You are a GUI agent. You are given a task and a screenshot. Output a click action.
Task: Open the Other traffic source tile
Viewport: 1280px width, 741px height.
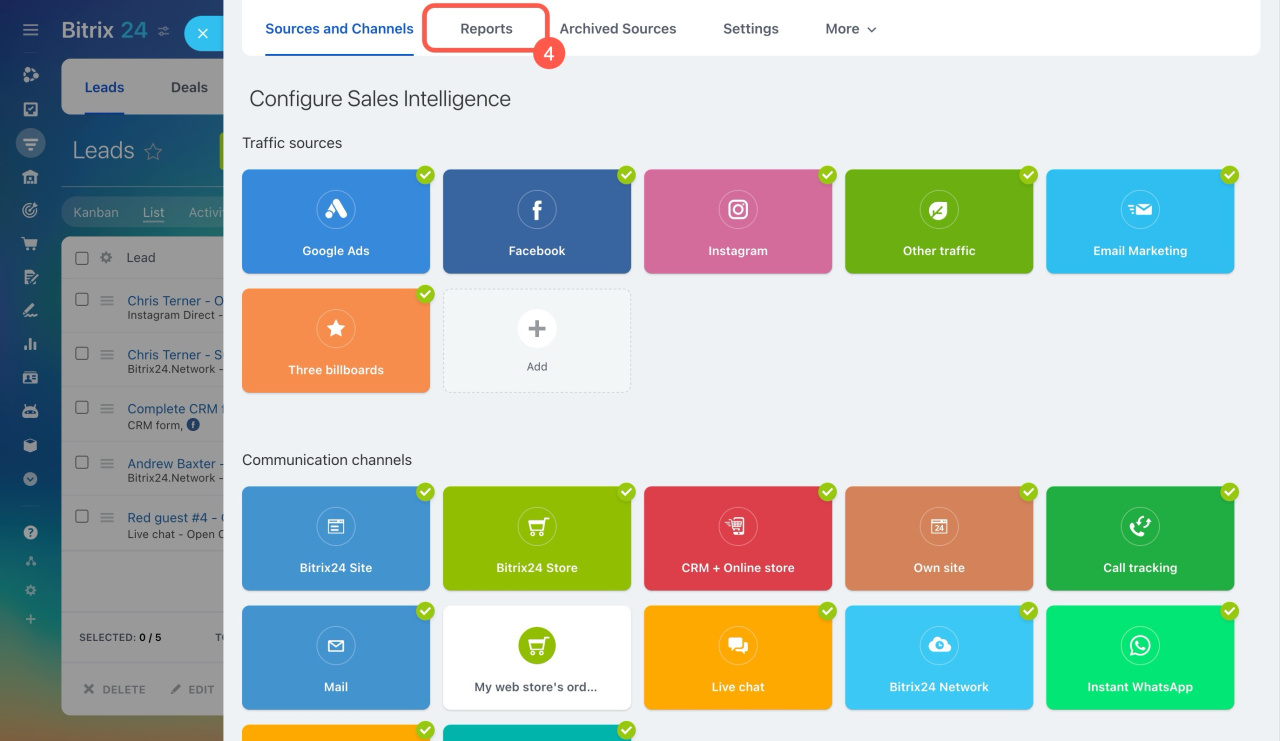coord(939,221)
